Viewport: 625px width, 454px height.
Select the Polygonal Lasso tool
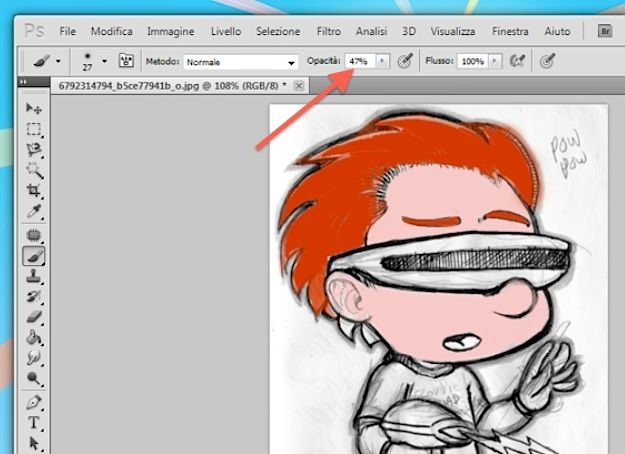click(x=34, y=150)
